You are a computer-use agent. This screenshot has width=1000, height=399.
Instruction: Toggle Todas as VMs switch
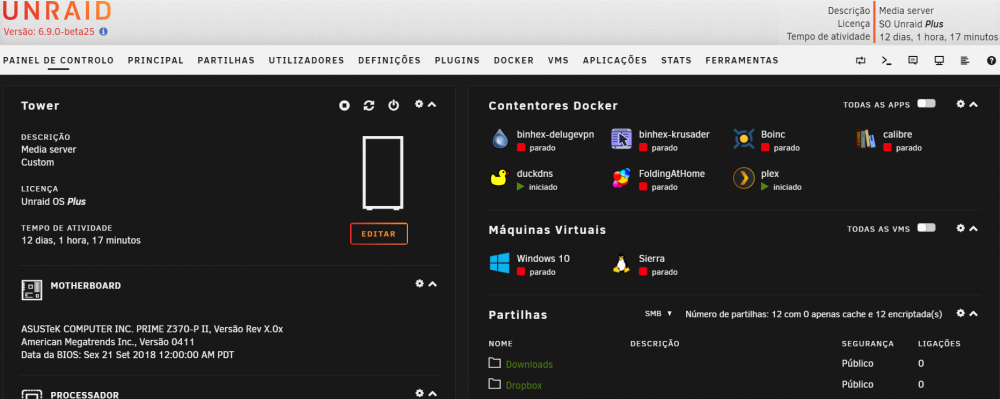(x=926, y=228)
